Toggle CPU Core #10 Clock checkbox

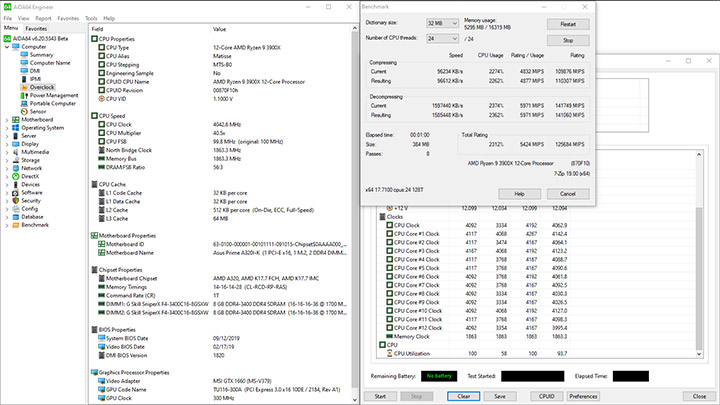coord(389,311)
